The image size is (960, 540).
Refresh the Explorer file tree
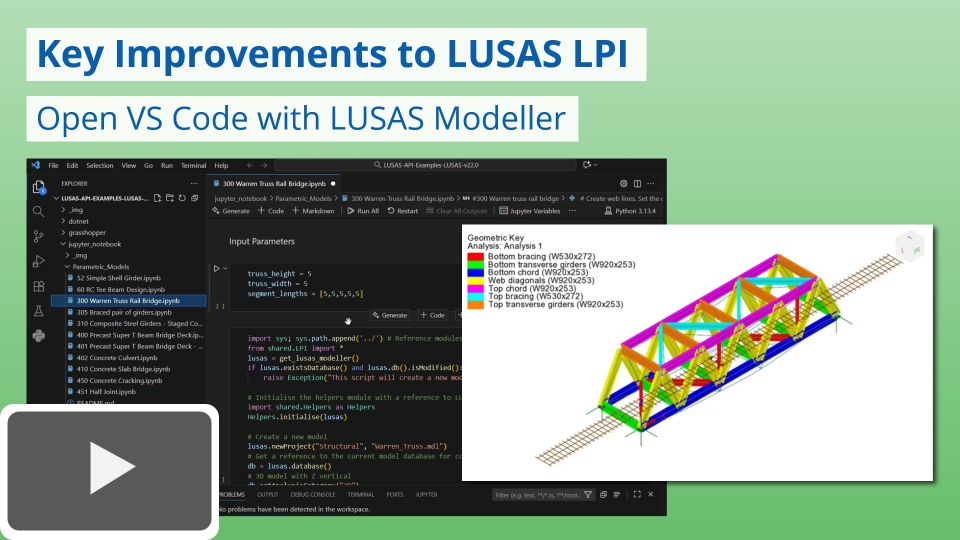click(183, 198)
